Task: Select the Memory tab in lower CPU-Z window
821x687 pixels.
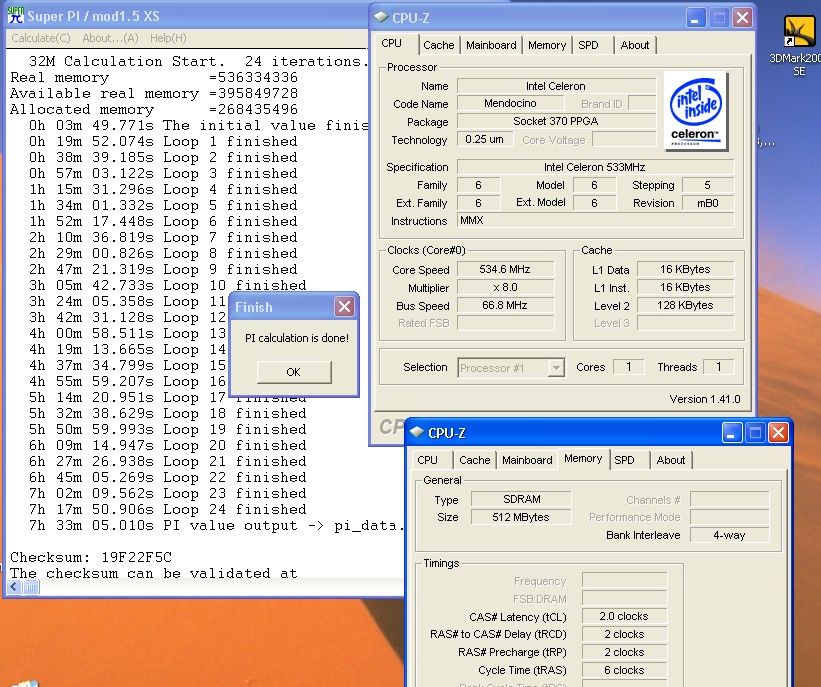Action: point(583,459)
